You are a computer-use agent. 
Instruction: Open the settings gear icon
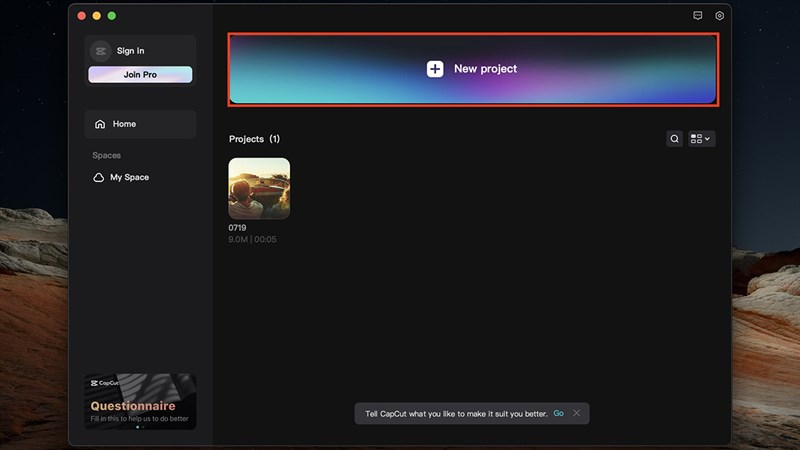coord(719,16)
